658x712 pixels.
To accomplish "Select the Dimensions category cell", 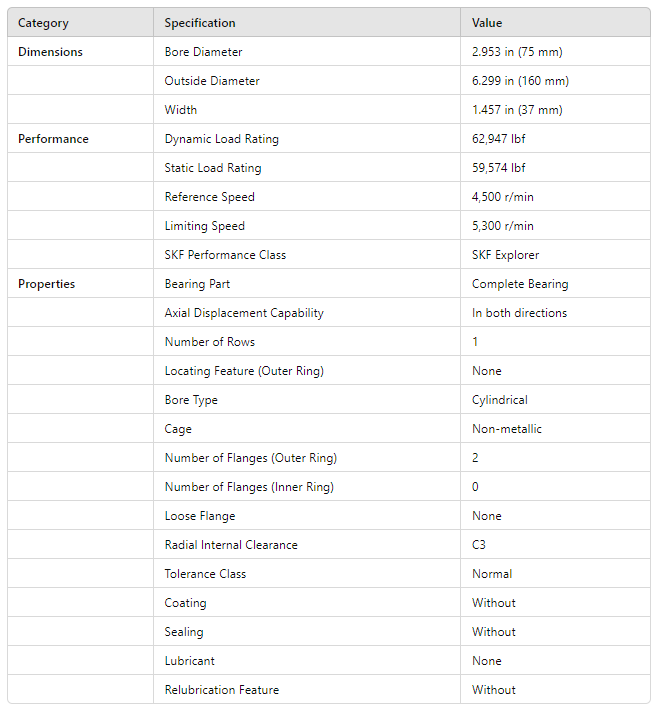I will tap(50, 52).
